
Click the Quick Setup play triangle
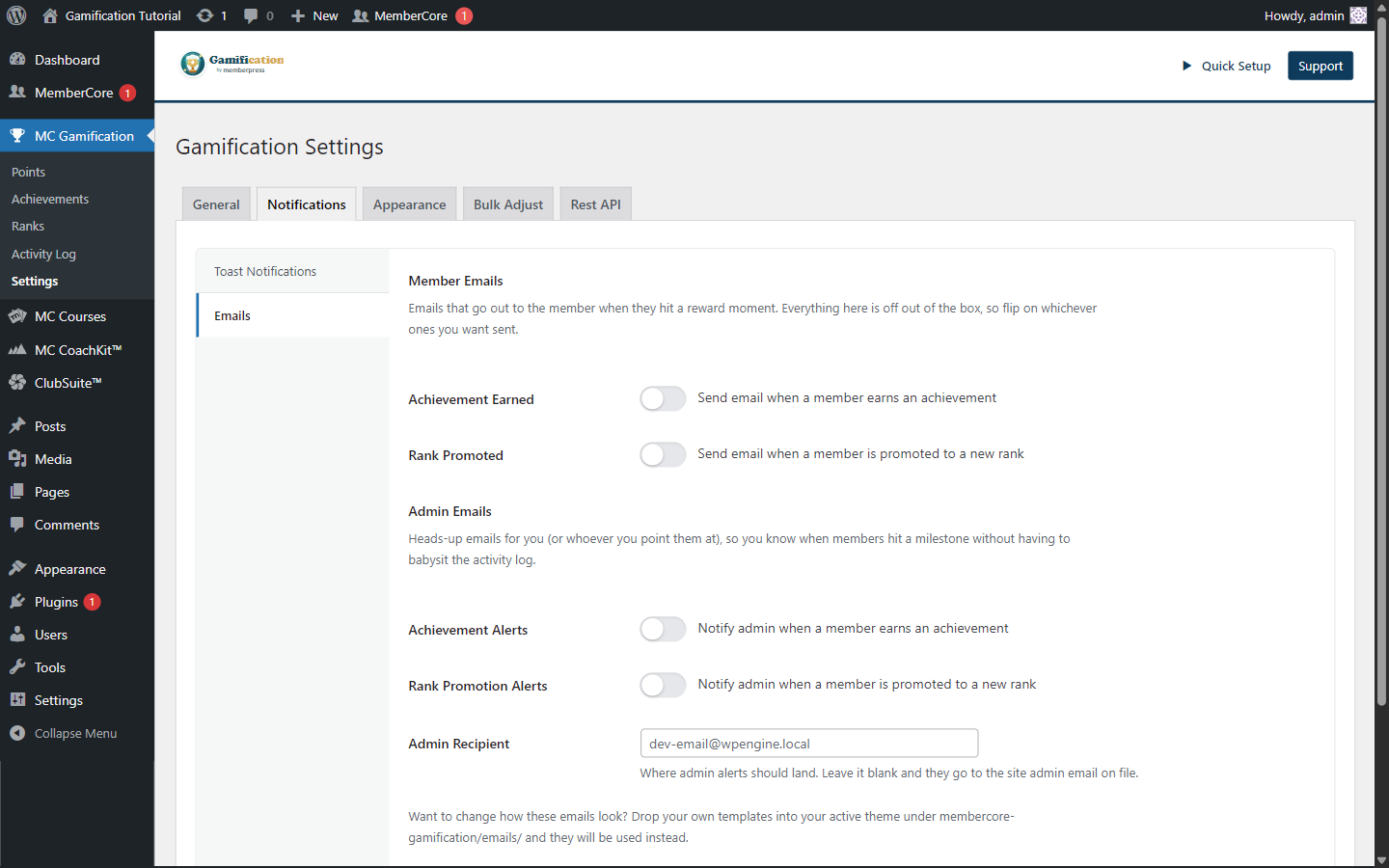tap(1186, 66)
